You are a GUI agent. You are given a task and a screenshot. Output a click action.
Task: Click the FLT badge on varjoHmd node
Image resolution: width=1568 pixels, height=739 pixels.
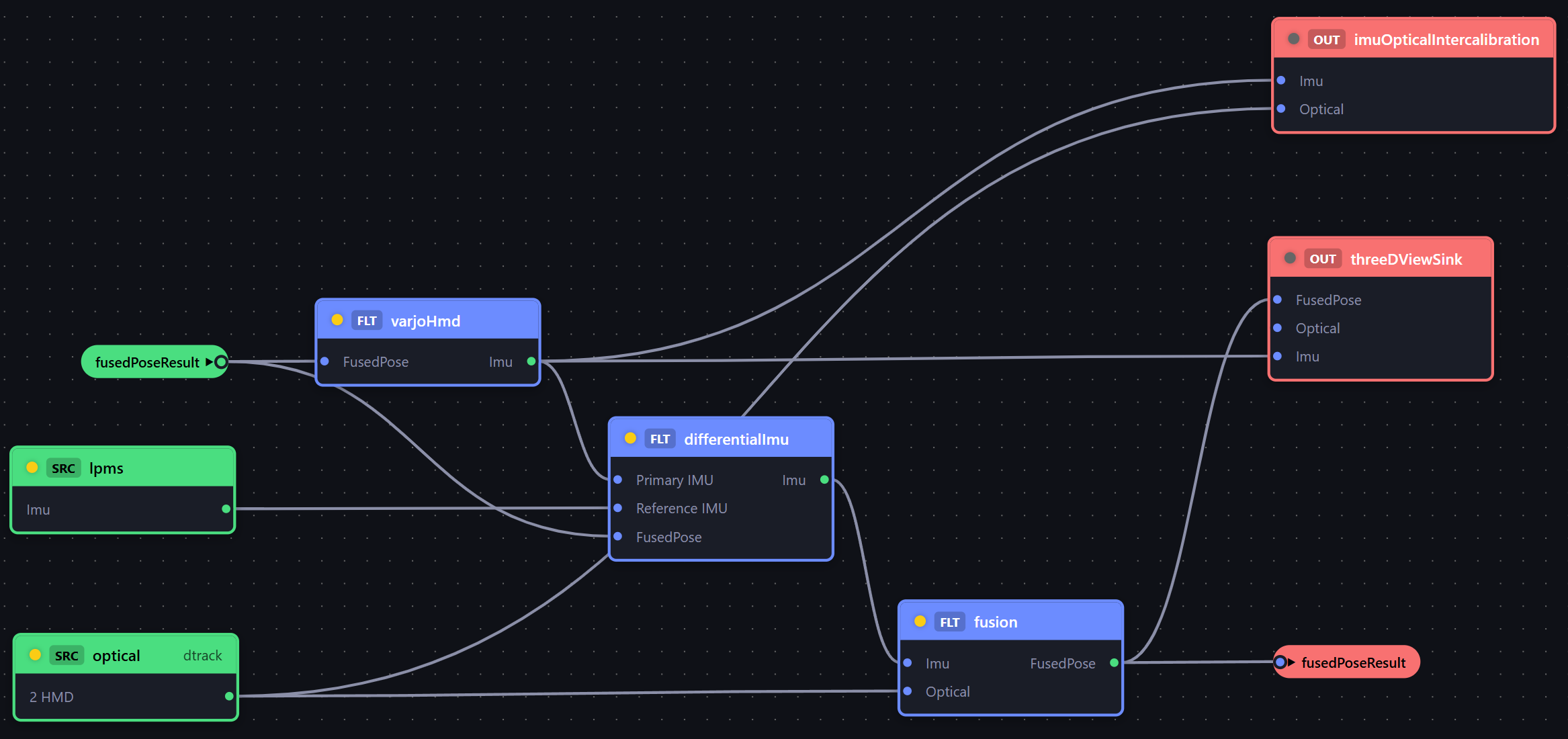click(x=367, y=320)
